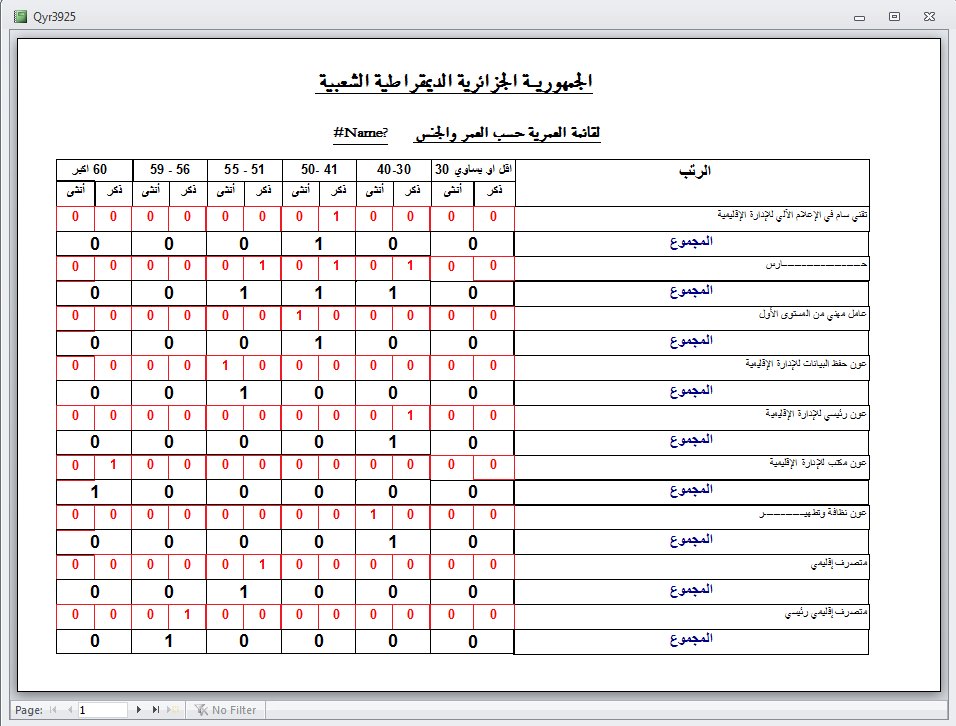Click the red 1 in the عون رئيسي row
The image size is (956, 726).
pyautogui.click(x=410, y=415)
